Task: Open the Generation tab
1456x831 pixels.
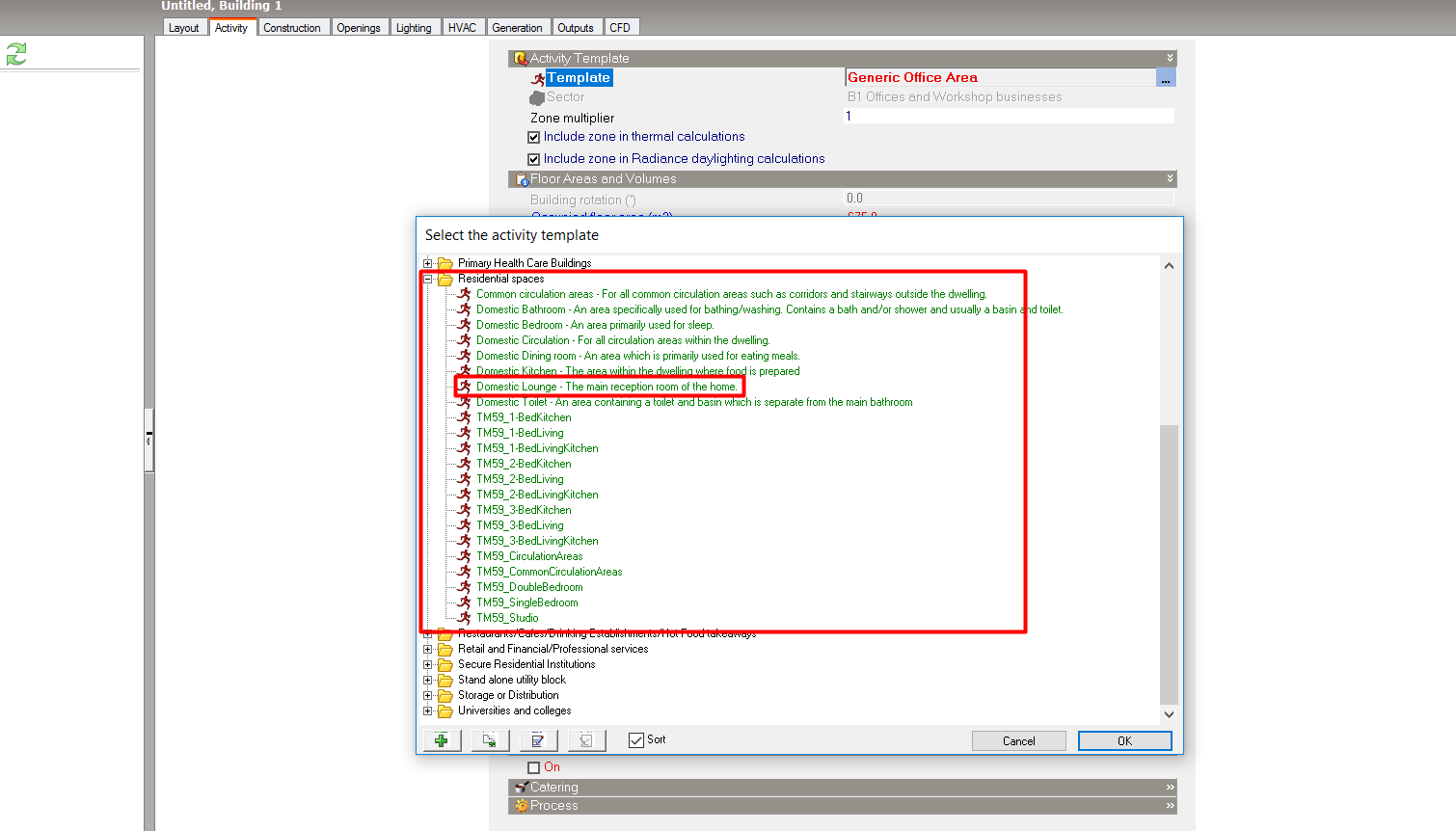Action: 517,28
